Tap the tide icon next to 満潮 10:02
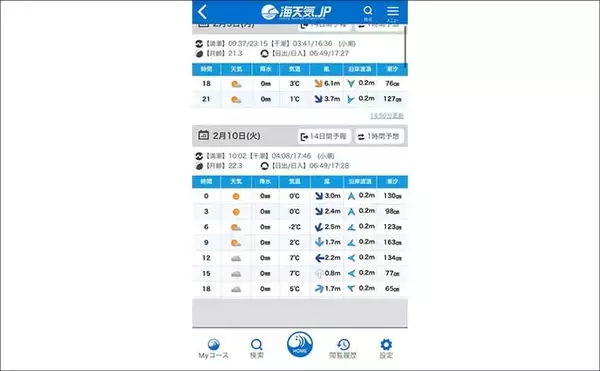Viewport: 600px width, 371px height. click(x=199, y=156)
